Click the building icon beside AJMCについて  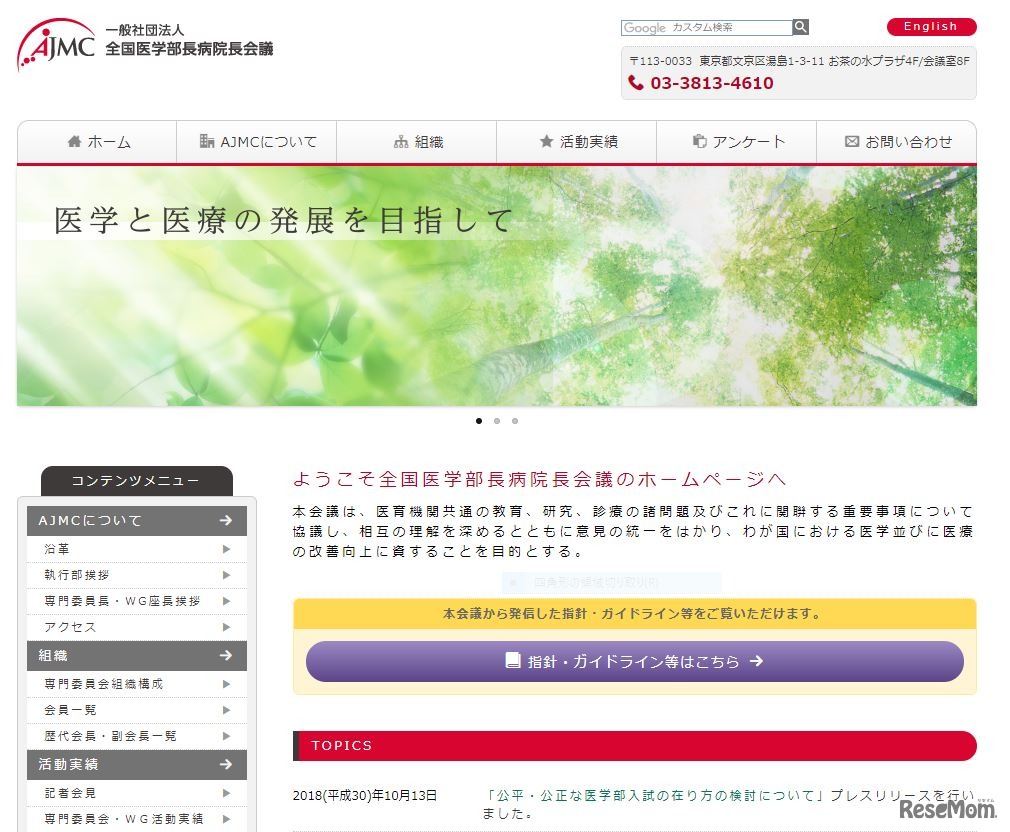207,142
